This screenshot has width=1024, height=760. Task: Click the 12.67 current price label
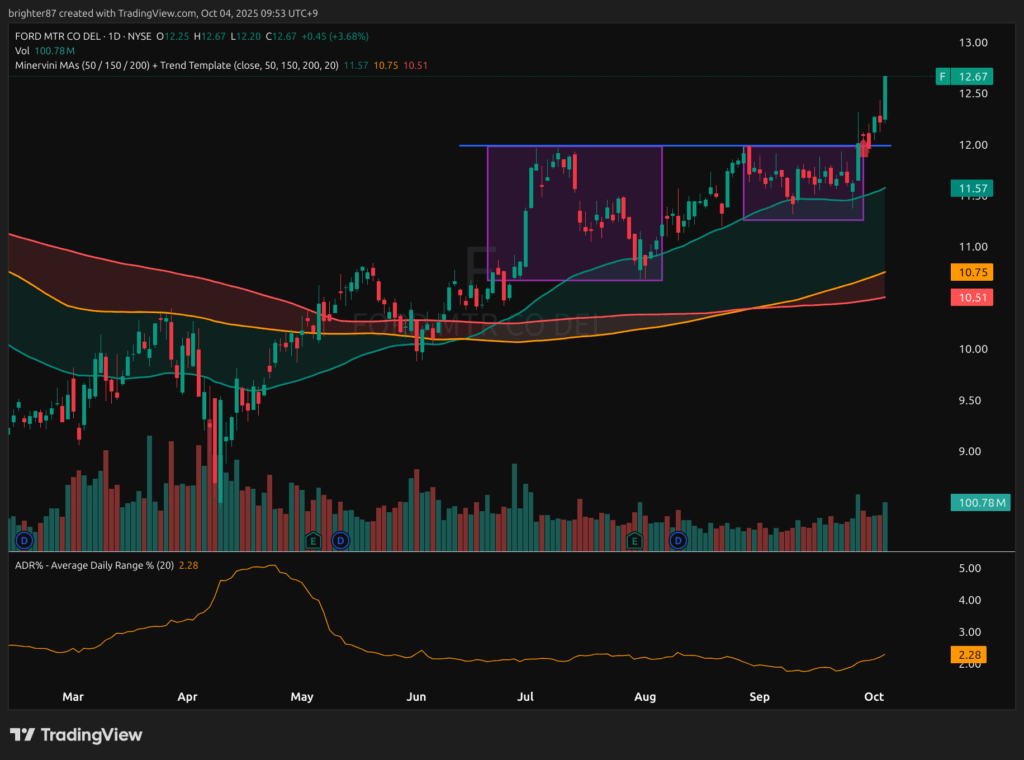pos(973,76)
